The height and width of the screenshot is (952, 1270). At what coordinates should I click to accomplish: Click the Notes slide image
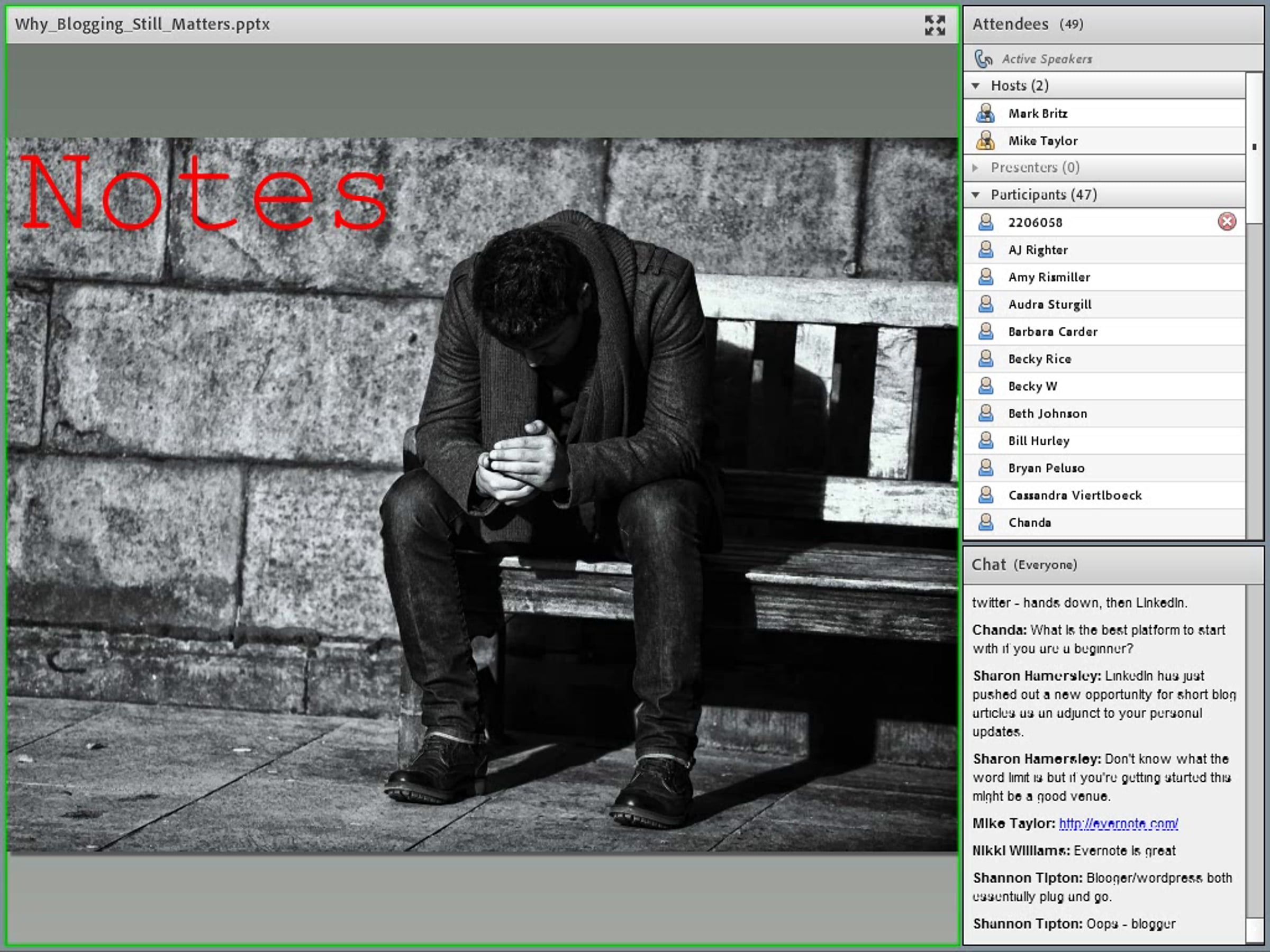[481, 493]
